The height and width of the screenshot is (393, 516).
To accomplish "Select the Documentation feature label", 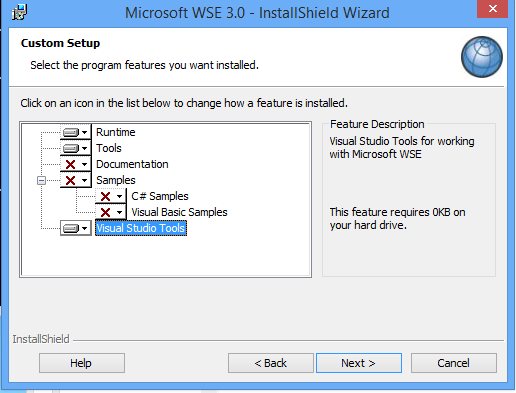I will [132, 164].
